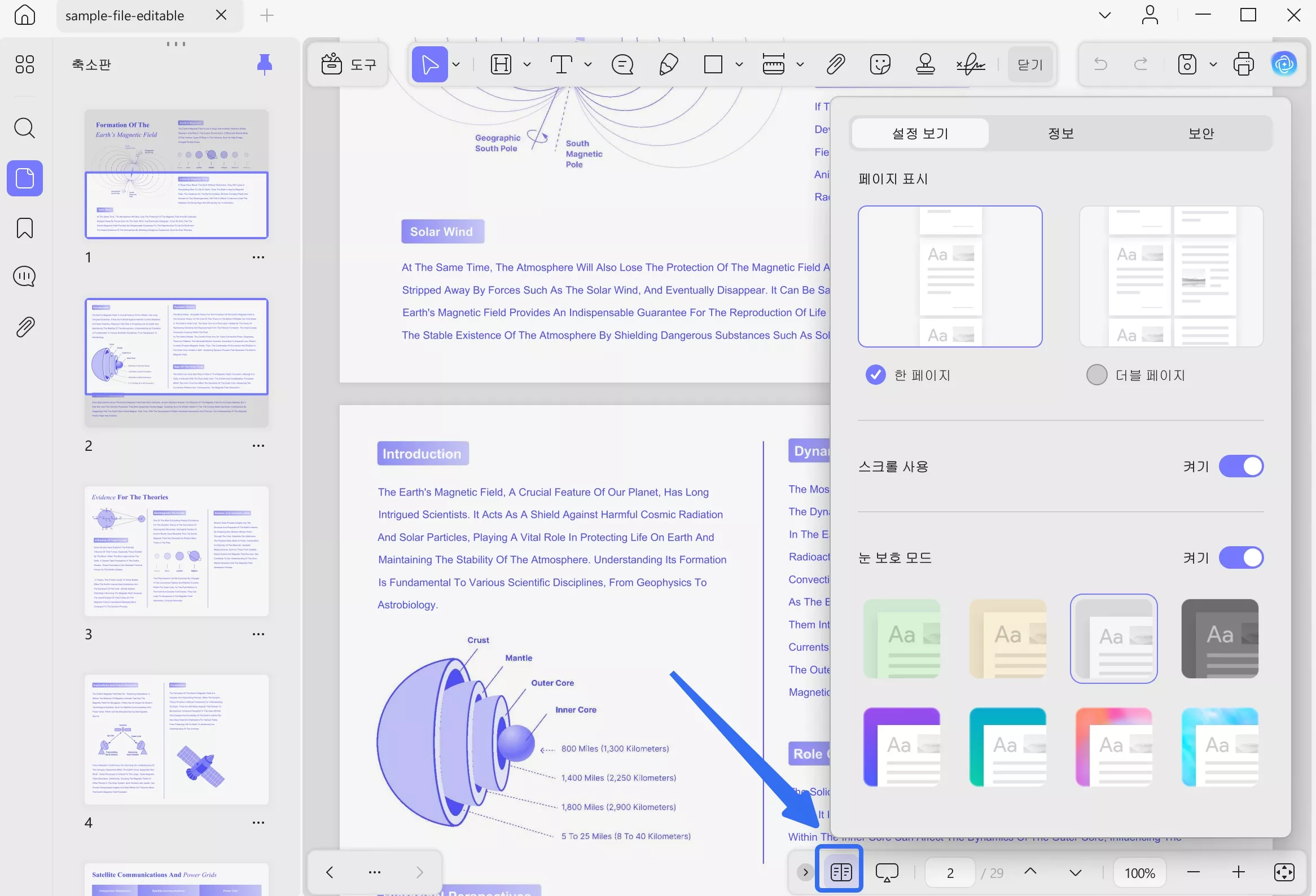The width and height of the screenshot is (1316, 896).
Task: Select the pencil drawing tool
Action: (668, 64)
